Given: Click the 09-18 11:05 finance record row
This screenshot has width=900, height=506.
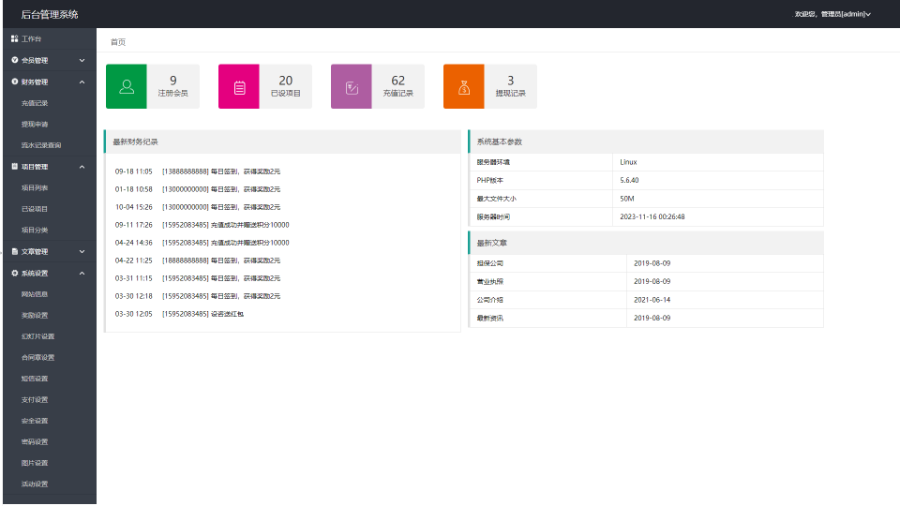Looking at the screenshot, I should [197, 172].
